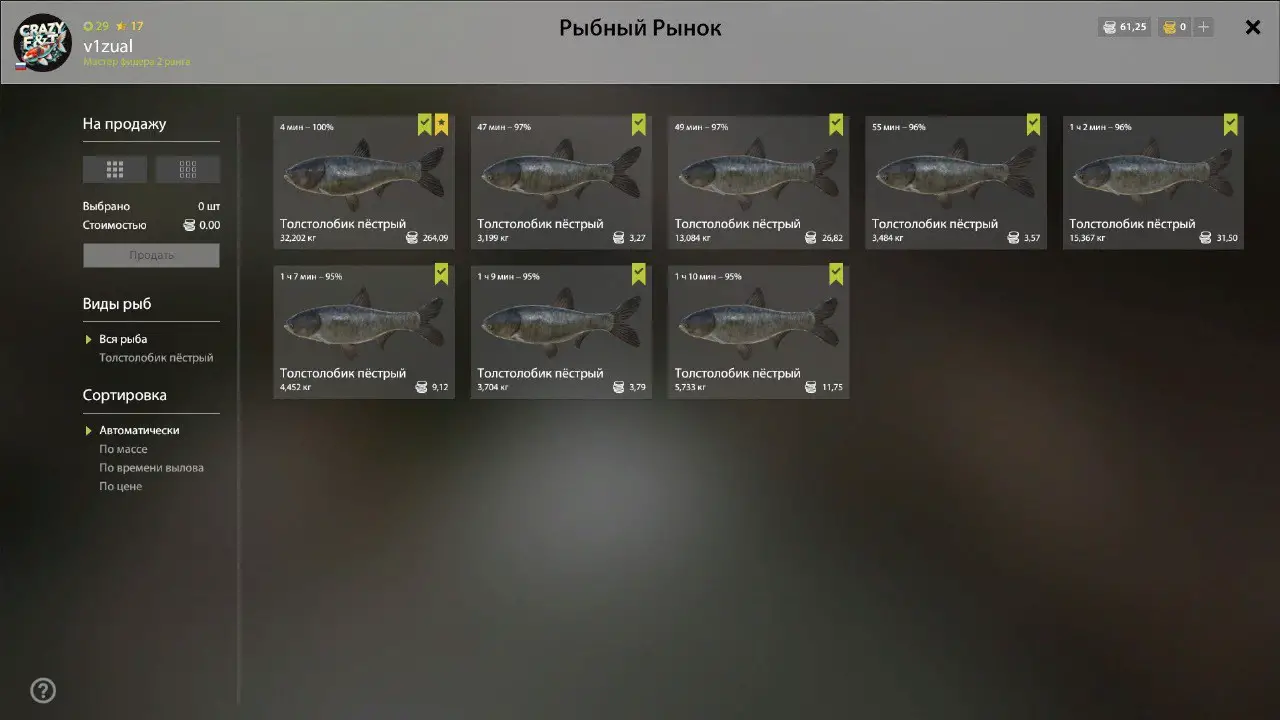Image resolution: width=1280 pixels, height=720 pixels.
Task: Toggle green checkmark on 3,199 kg fish
Action: pos(639,125)
